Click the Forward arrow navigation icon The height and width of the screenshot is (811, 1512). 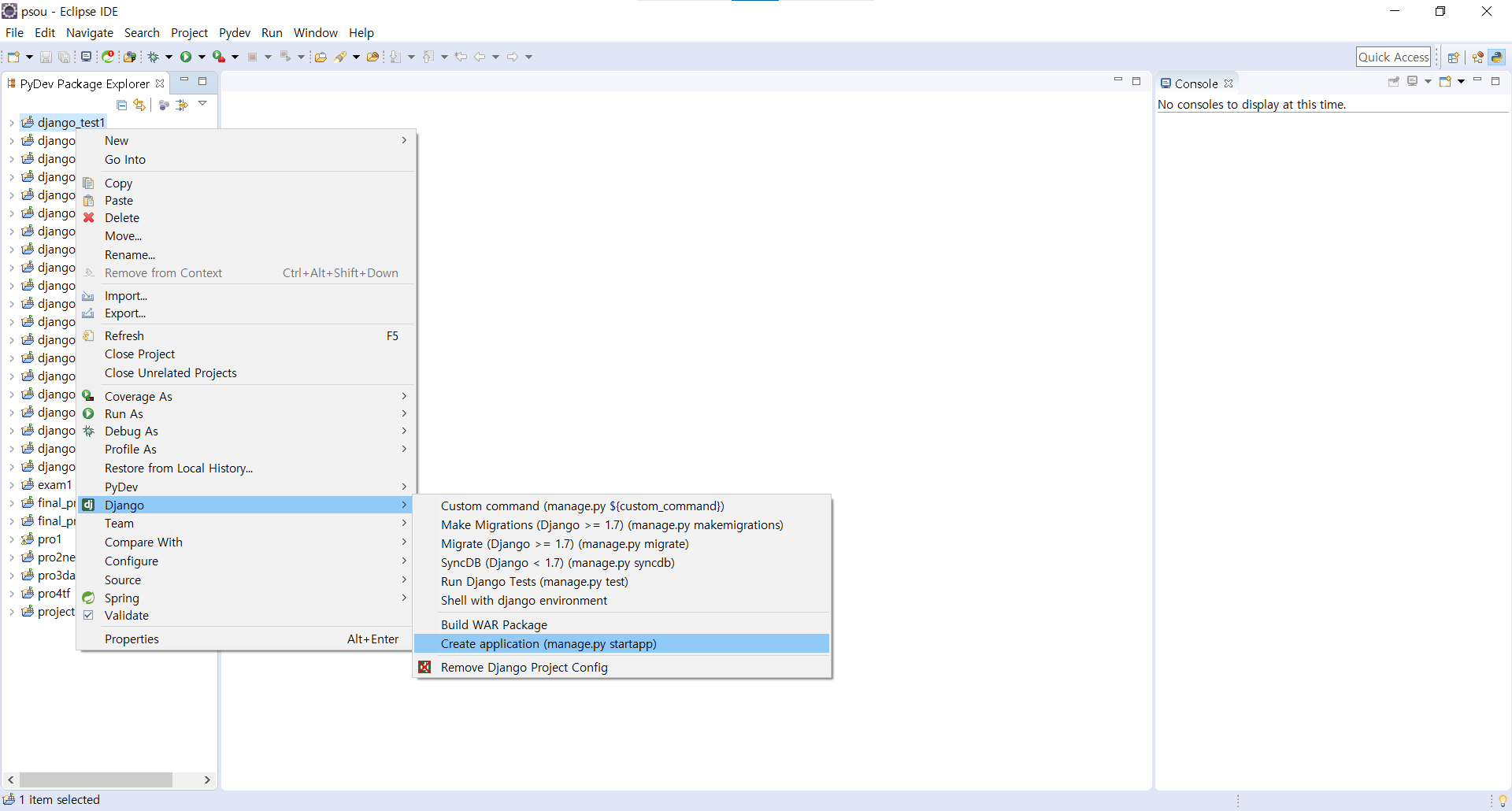coord(513,57)
